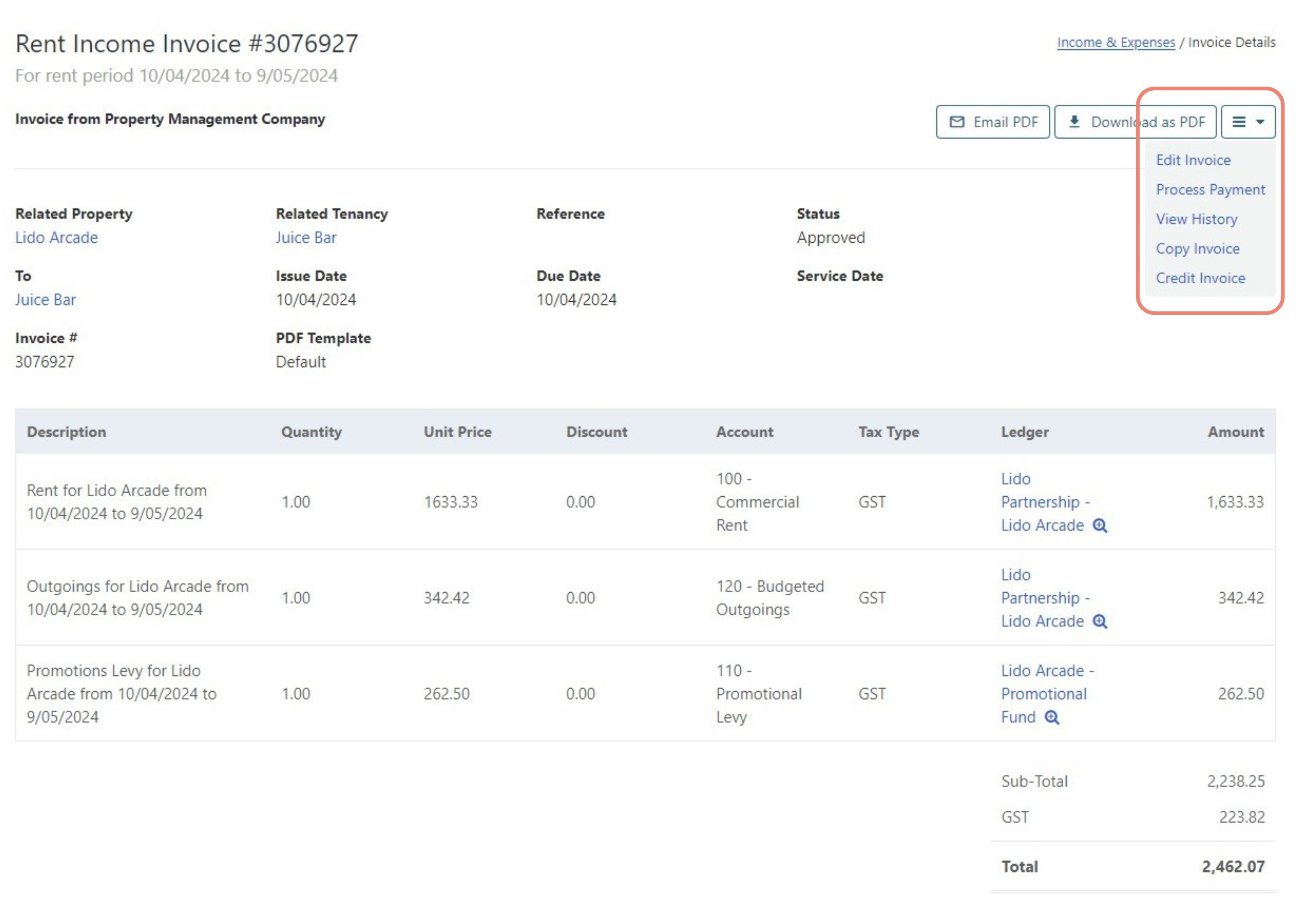Click the Download as PDF button
This screenshot has height=907, width=1316.
point(1135,122)
